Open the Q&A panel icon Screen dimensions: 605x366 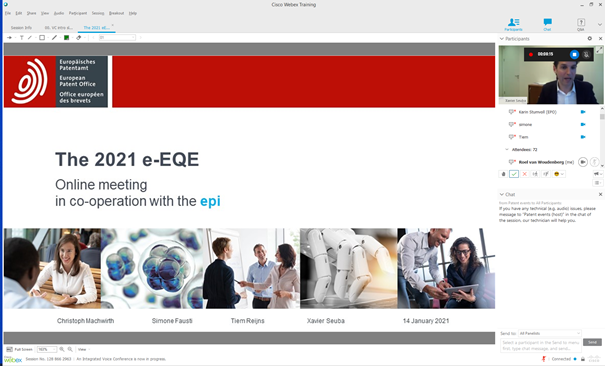click(580, 24)
